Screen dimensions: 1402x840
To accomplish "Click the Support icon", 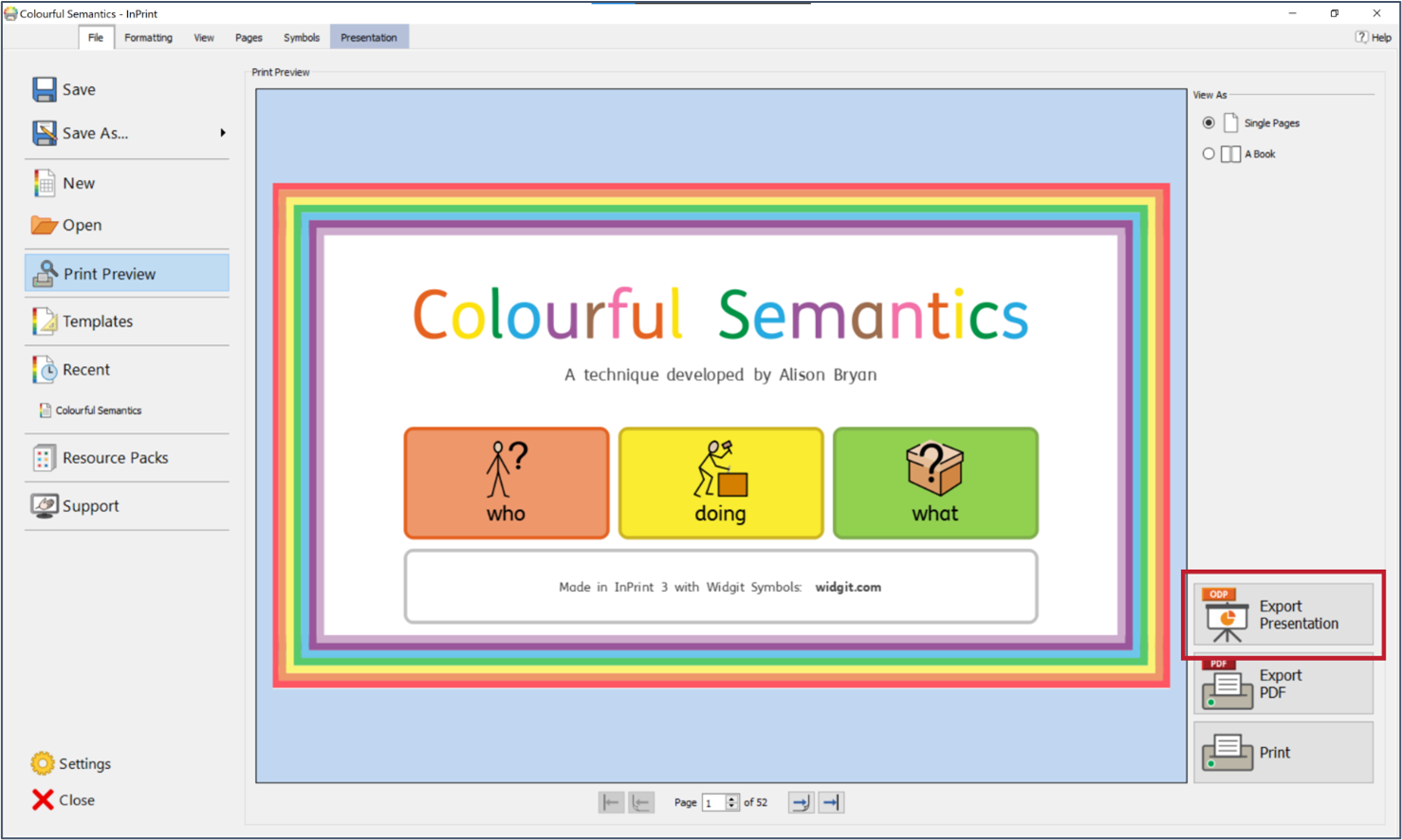I will point(44,505).
